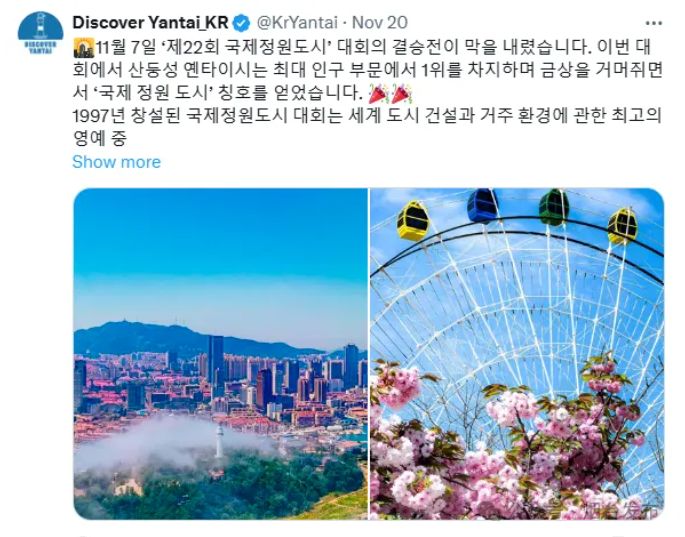Click the green gondola on the ferris wheel
This screenshot has height=537, width=685.
[x=554, y=207]
